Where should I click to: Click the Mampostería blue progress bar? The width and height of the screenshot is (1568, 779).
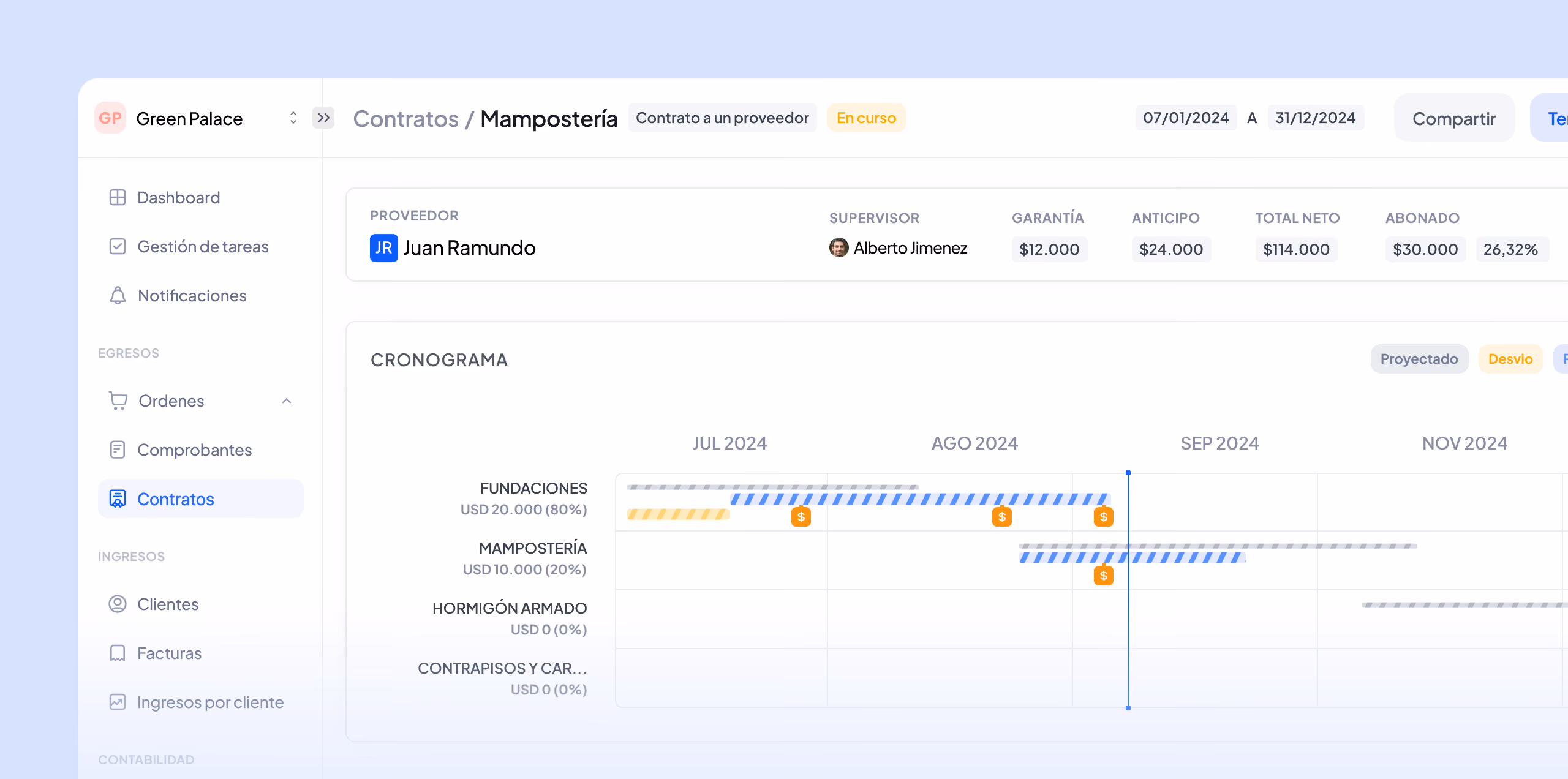click(1132, 557)
